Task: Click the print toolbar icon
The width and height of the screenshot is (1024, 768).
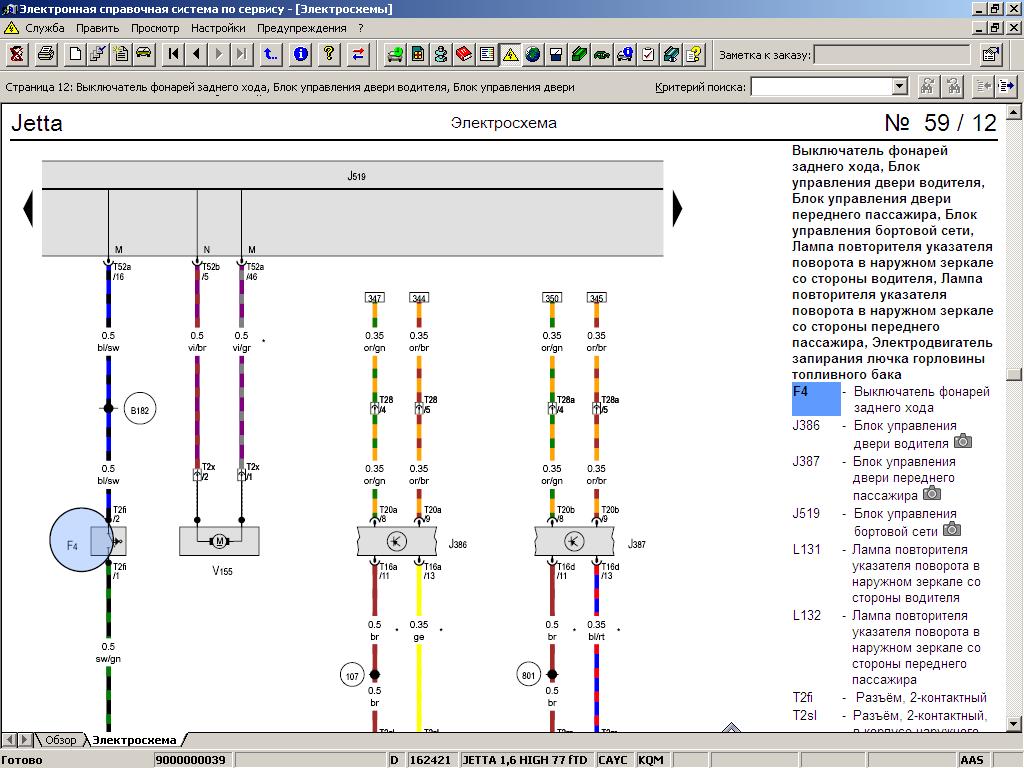Action: coord(46,54)
